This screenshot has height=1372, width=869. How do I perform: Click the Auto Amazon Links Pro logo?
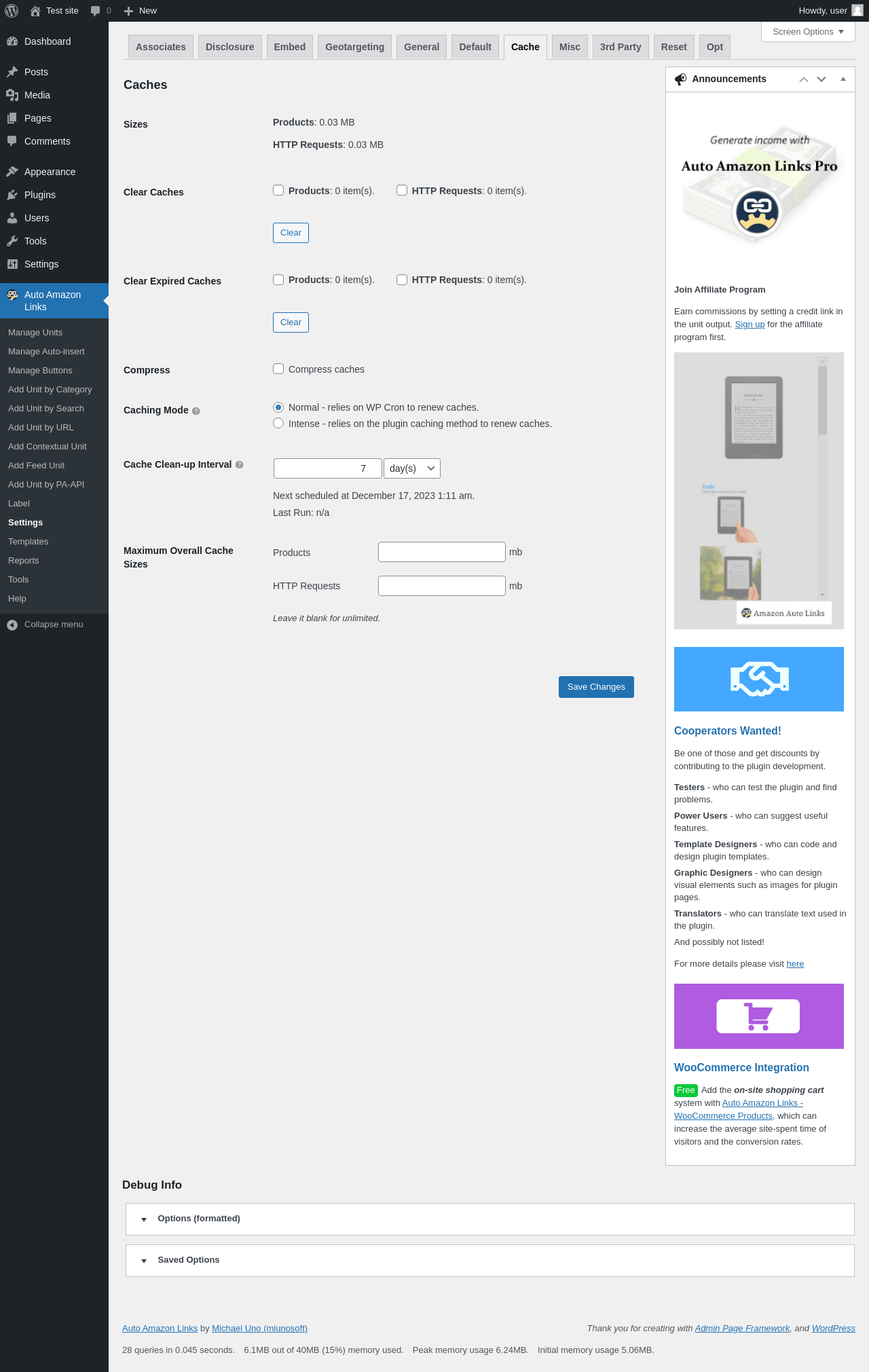tap(759, 187)
